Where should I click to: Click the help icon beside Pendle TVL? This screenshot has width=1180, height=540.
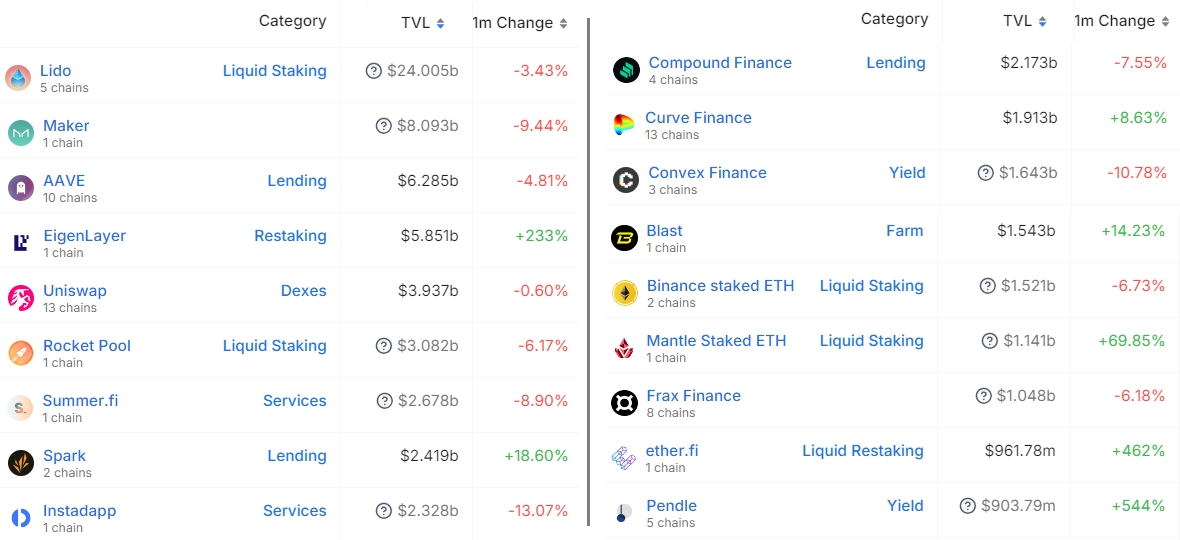(968, 506)
